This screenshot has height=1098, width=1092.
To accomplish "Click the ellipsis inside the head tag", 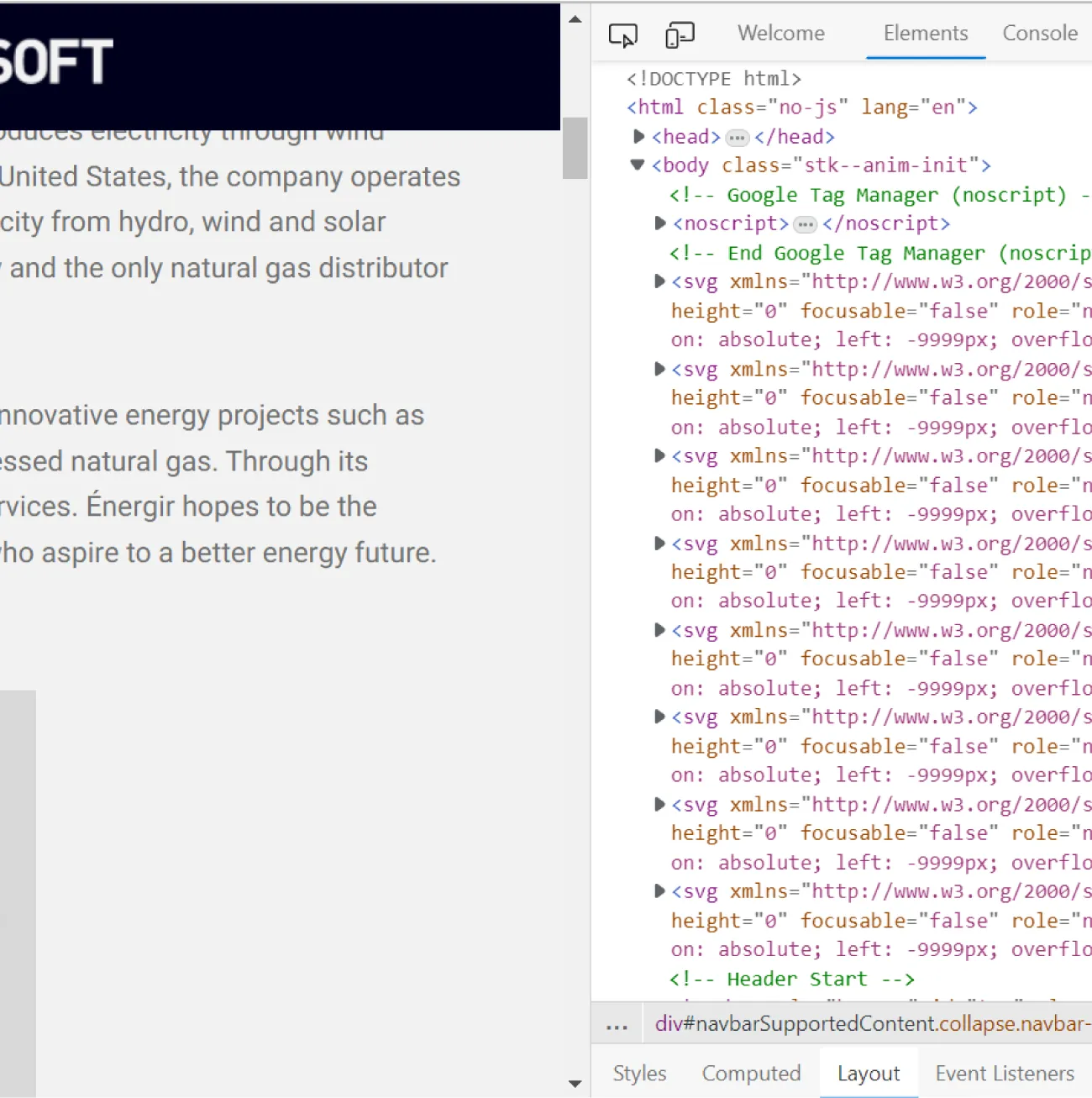I will pos(737,137).
